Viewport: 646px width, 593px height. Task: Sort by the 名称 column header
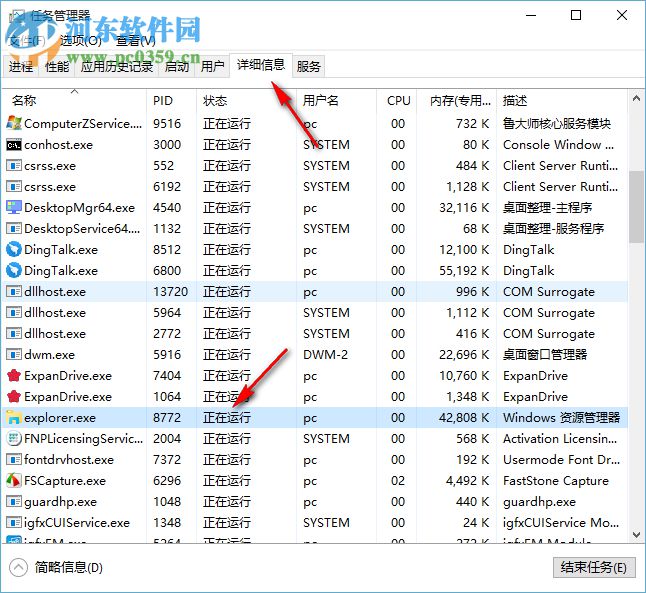point(74,100)
